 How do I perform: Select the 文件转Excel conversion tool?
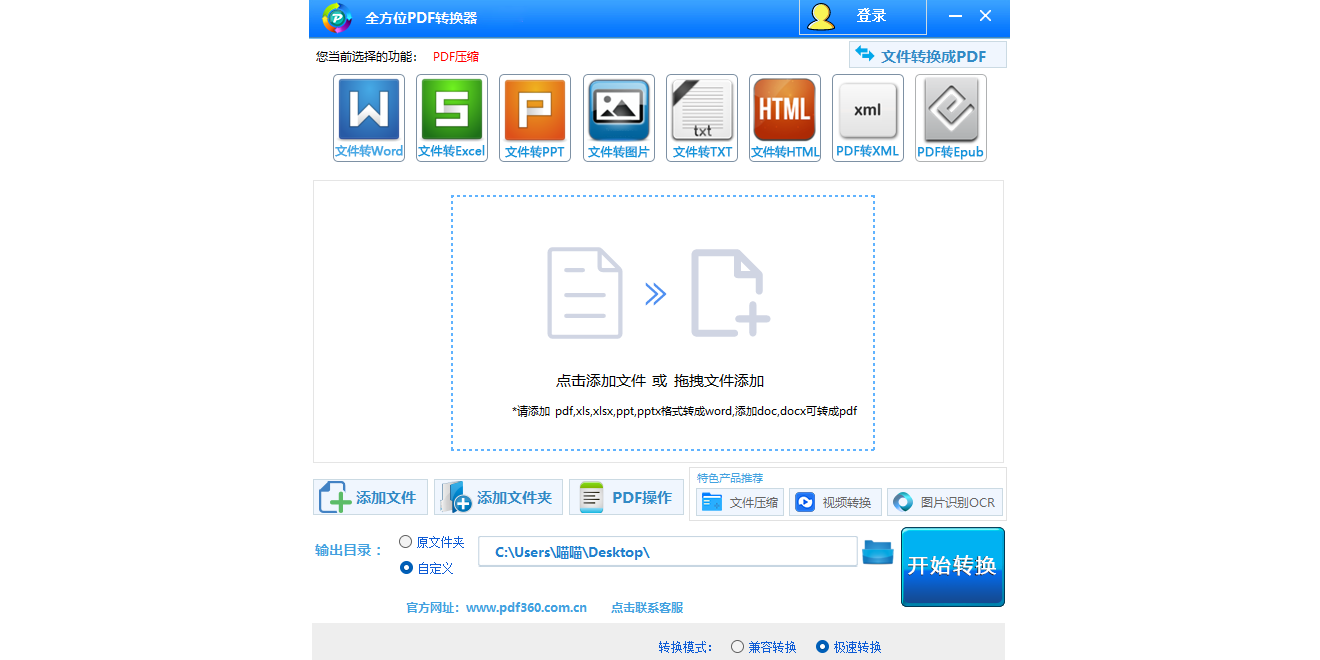(x=451, y=115)
